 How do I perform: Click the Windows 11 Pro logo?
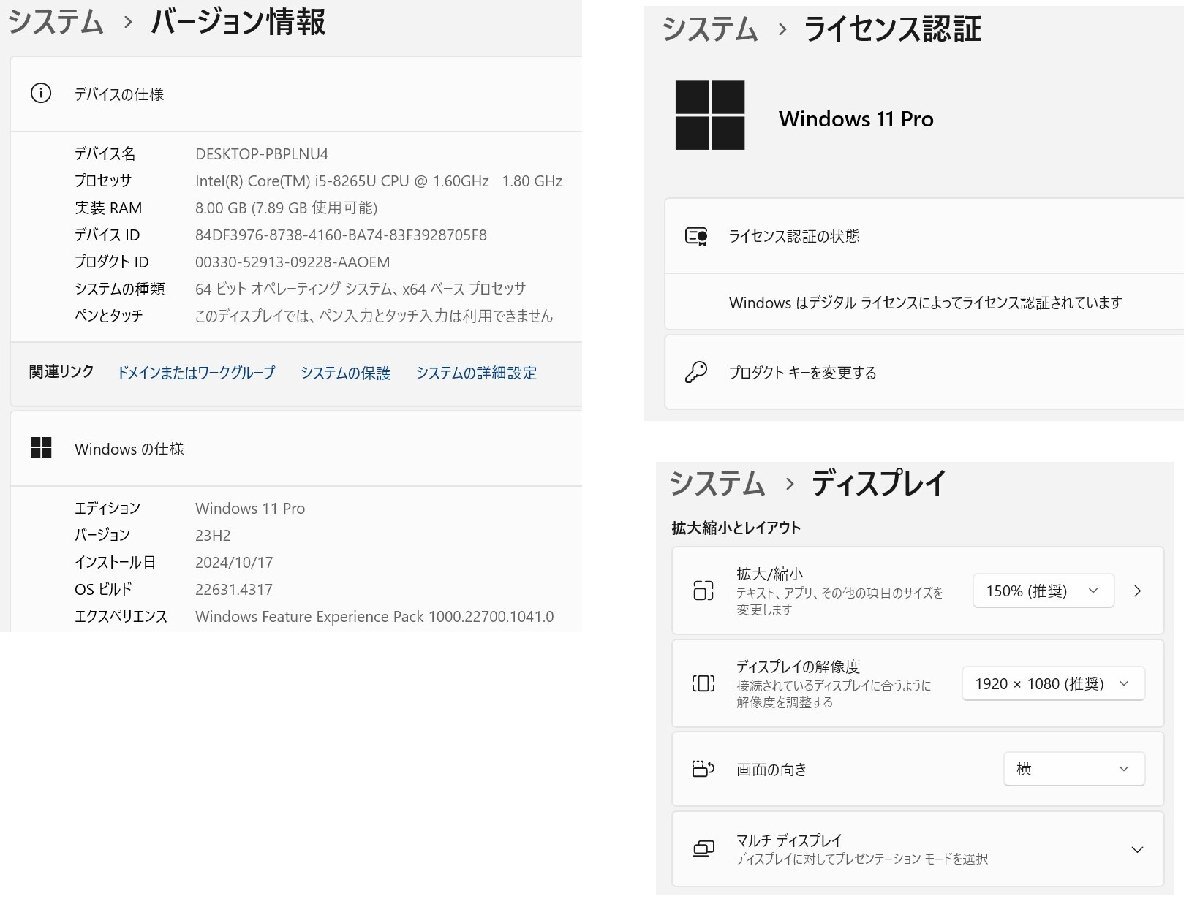tap(710, 115)
